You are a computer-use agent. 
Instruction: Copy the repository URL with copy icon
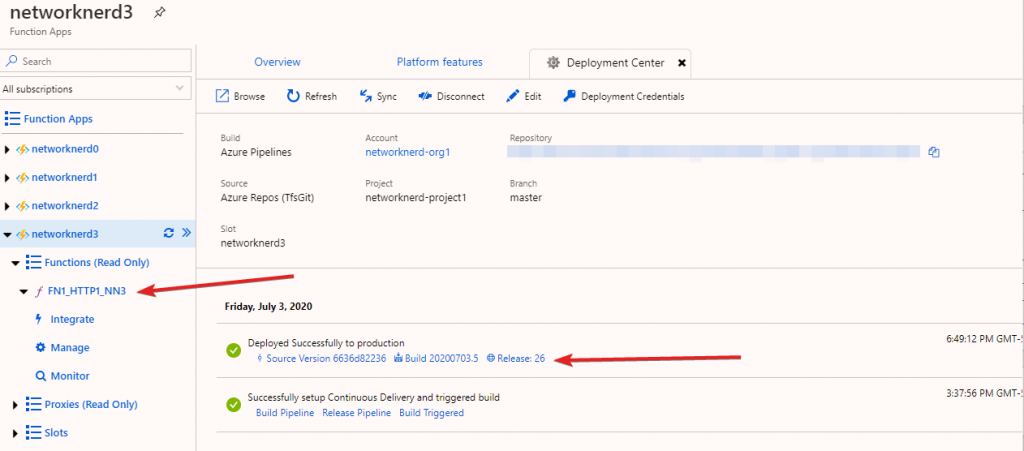(x=934, y=152)
